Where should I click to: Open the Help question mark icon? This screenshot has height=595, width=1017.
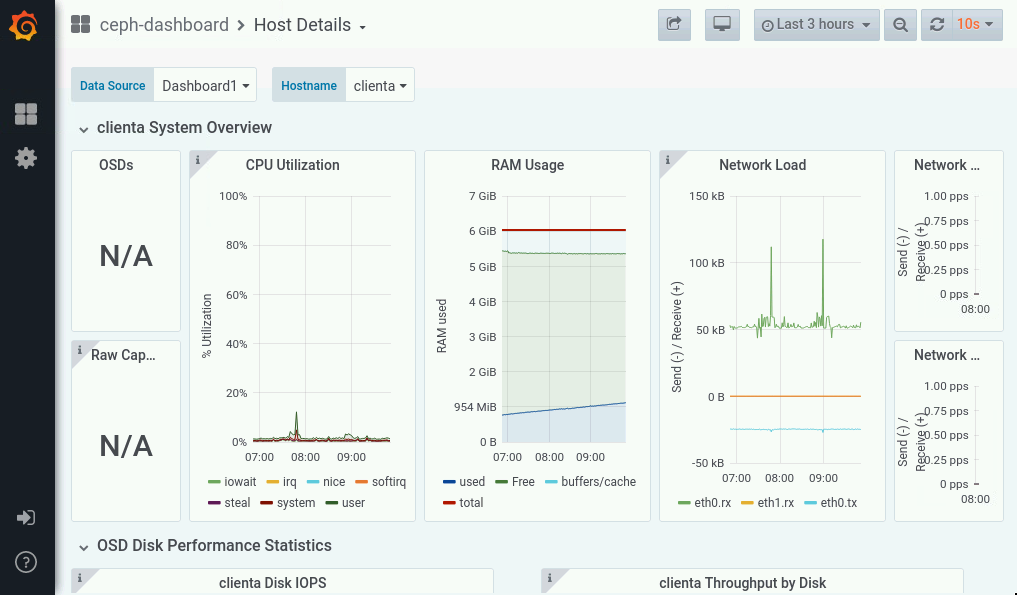(26, 562)
